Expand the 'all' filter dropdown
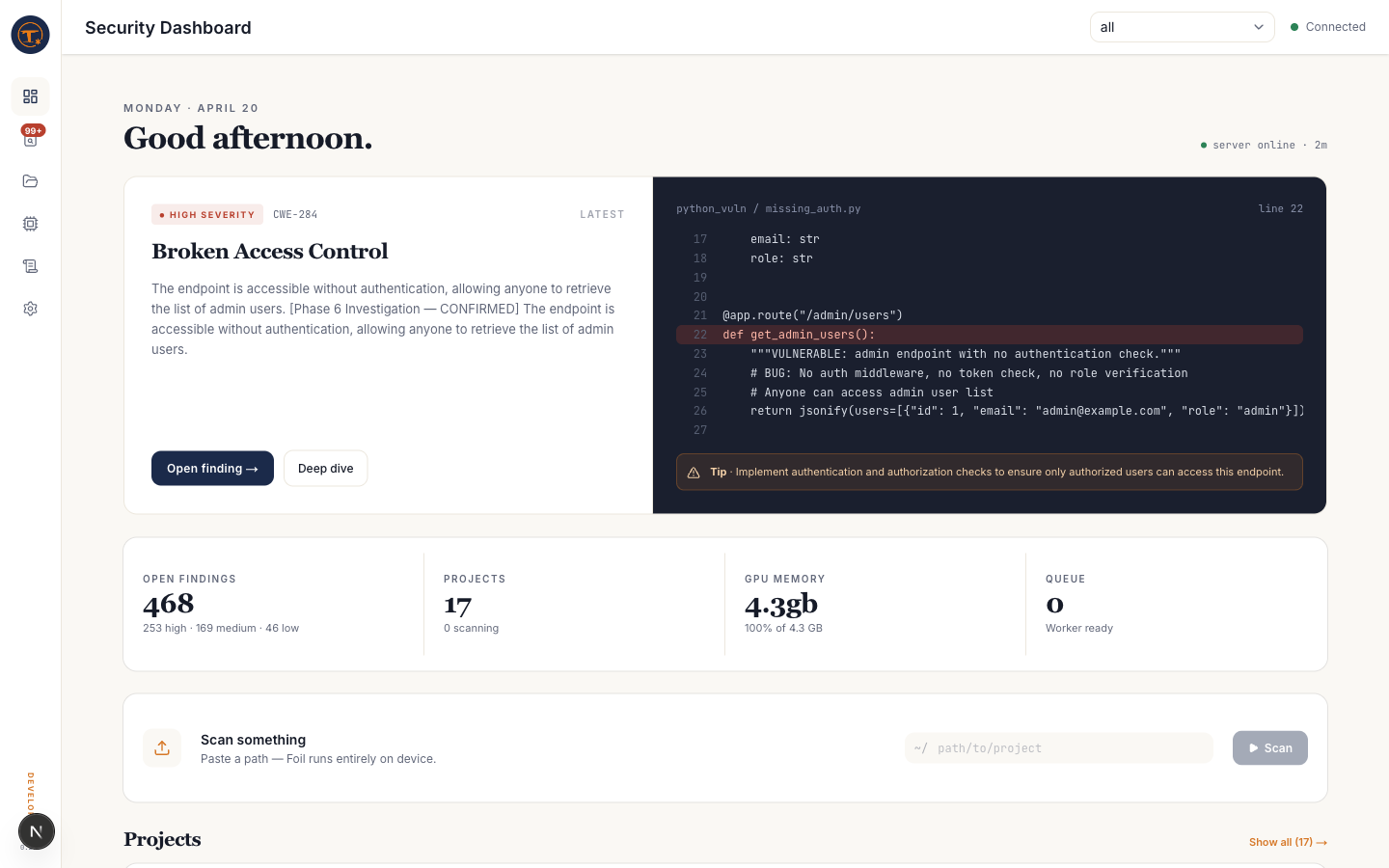 tap(1182, 27)
